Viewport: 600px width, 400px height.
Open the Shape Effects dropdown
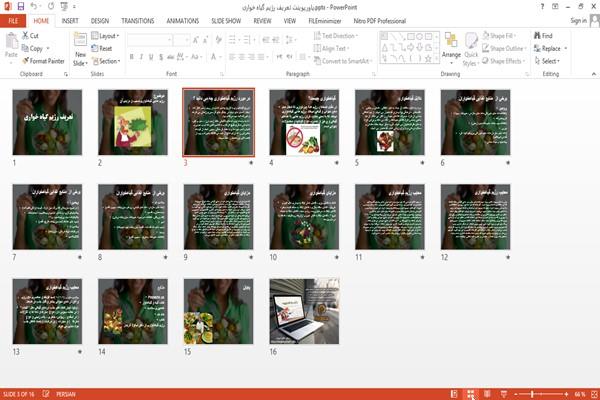tap(504, 61)
